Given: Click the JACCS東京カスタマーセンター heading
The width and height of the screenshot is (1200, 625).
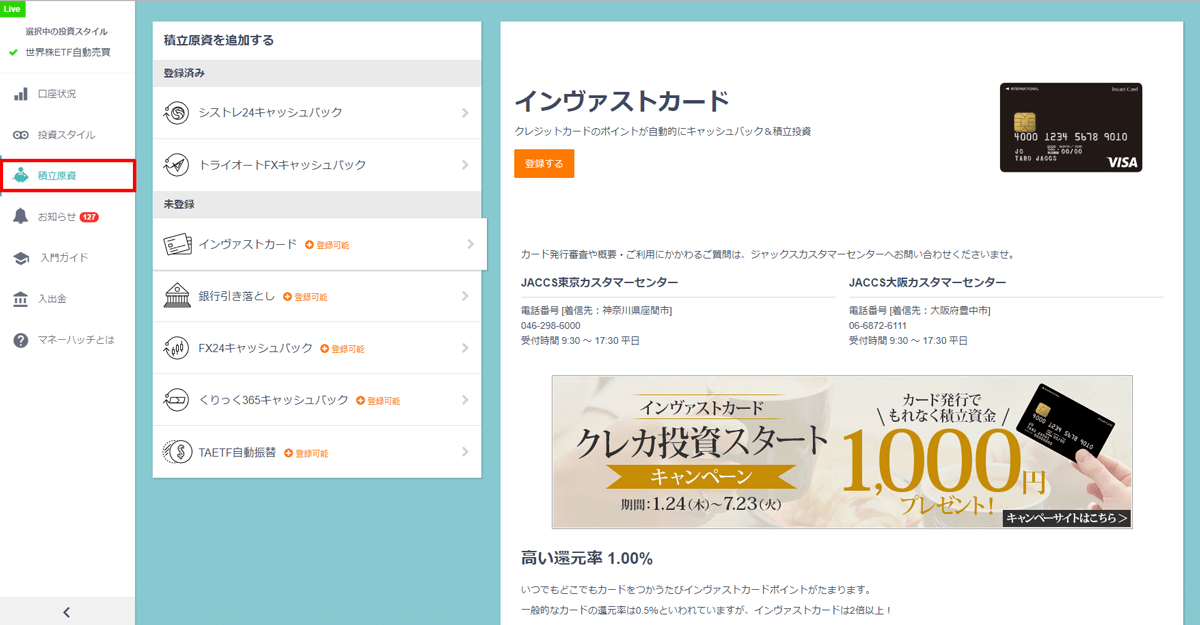Looking at the screenshot, I should click(x=599, y=283).
